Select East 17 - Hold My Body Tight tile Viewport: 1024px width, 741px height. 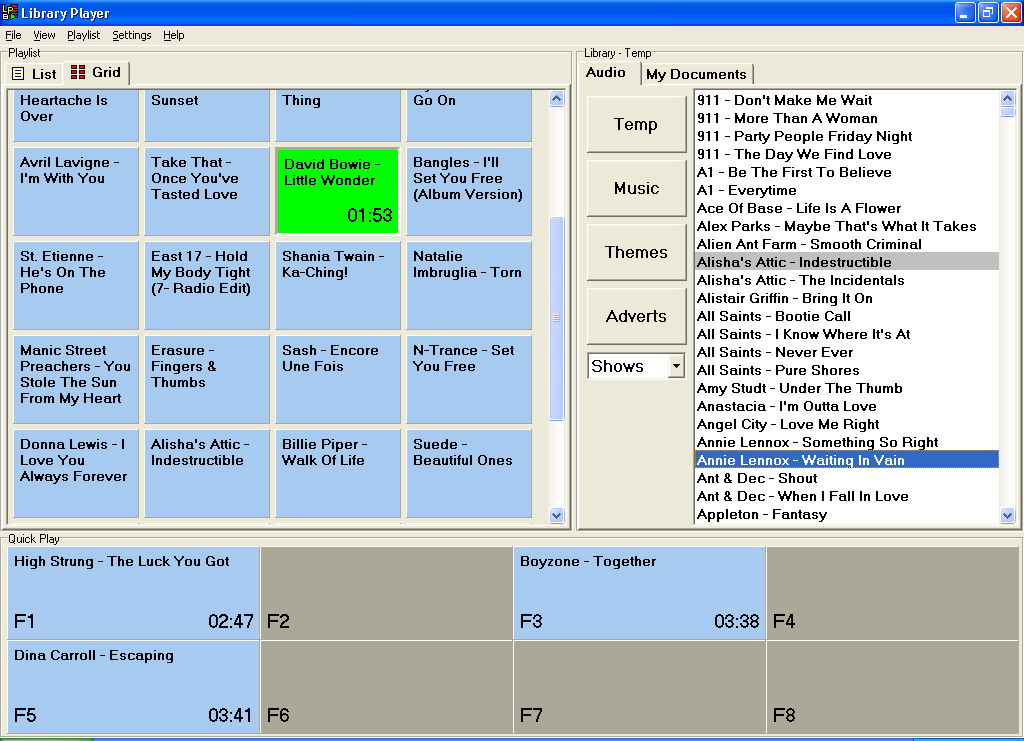[206, 285]
